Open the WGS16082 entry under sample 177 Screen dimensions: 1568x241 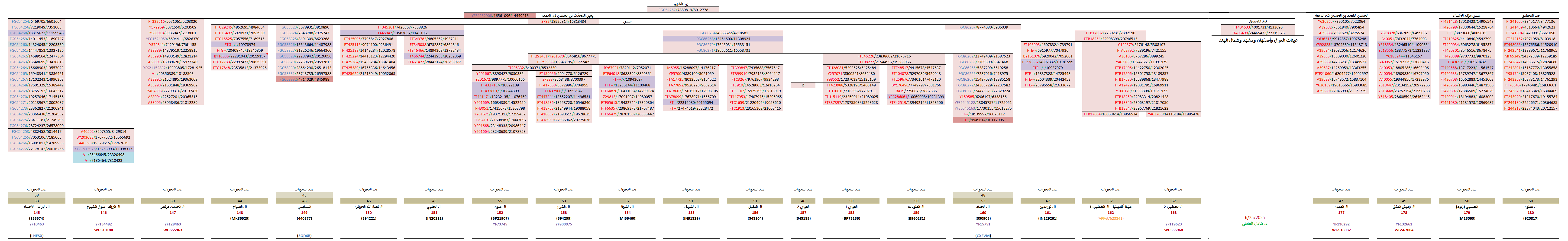click(1341, 230)
